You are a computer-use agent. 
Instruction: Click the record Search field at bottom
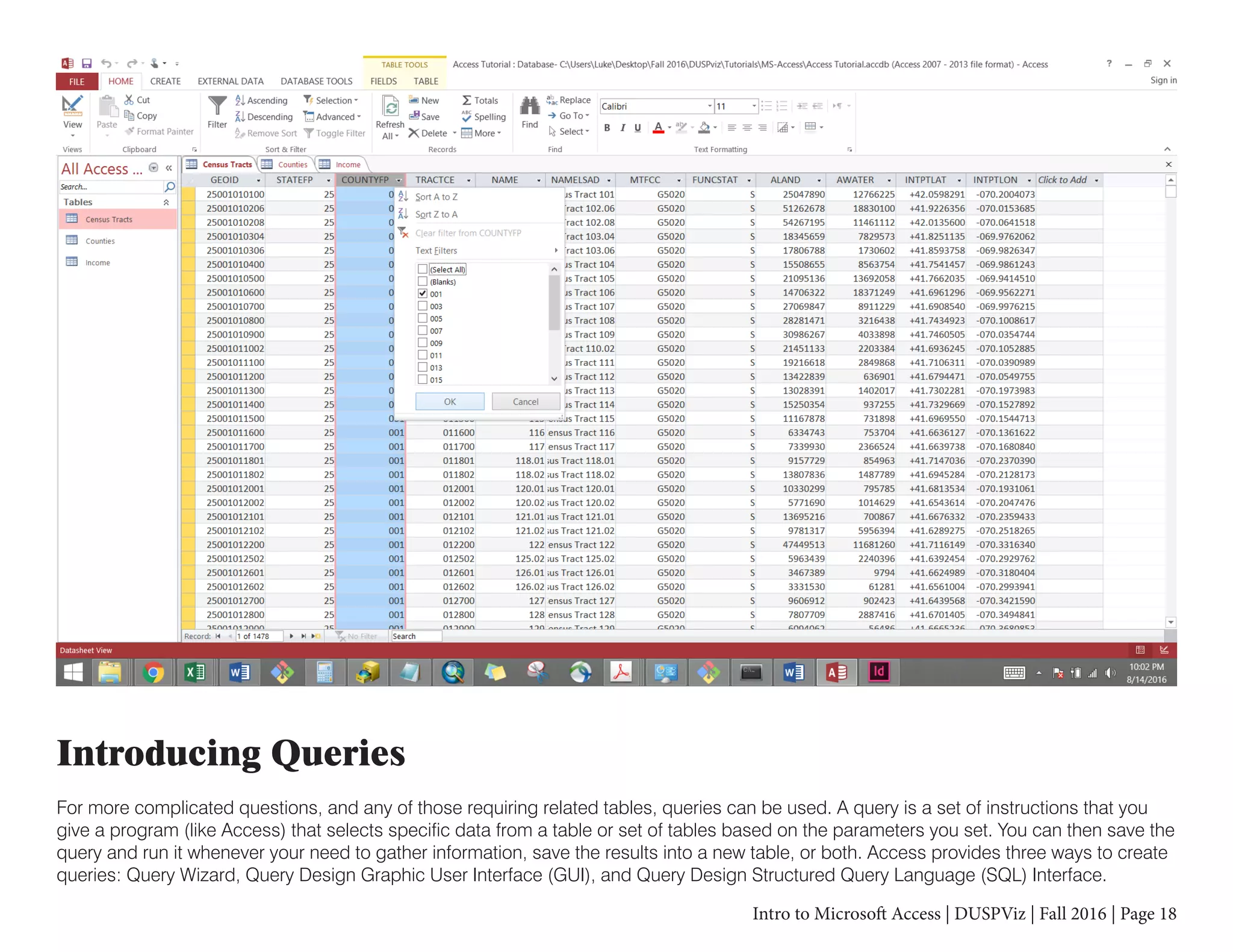(x=416, y=636)
